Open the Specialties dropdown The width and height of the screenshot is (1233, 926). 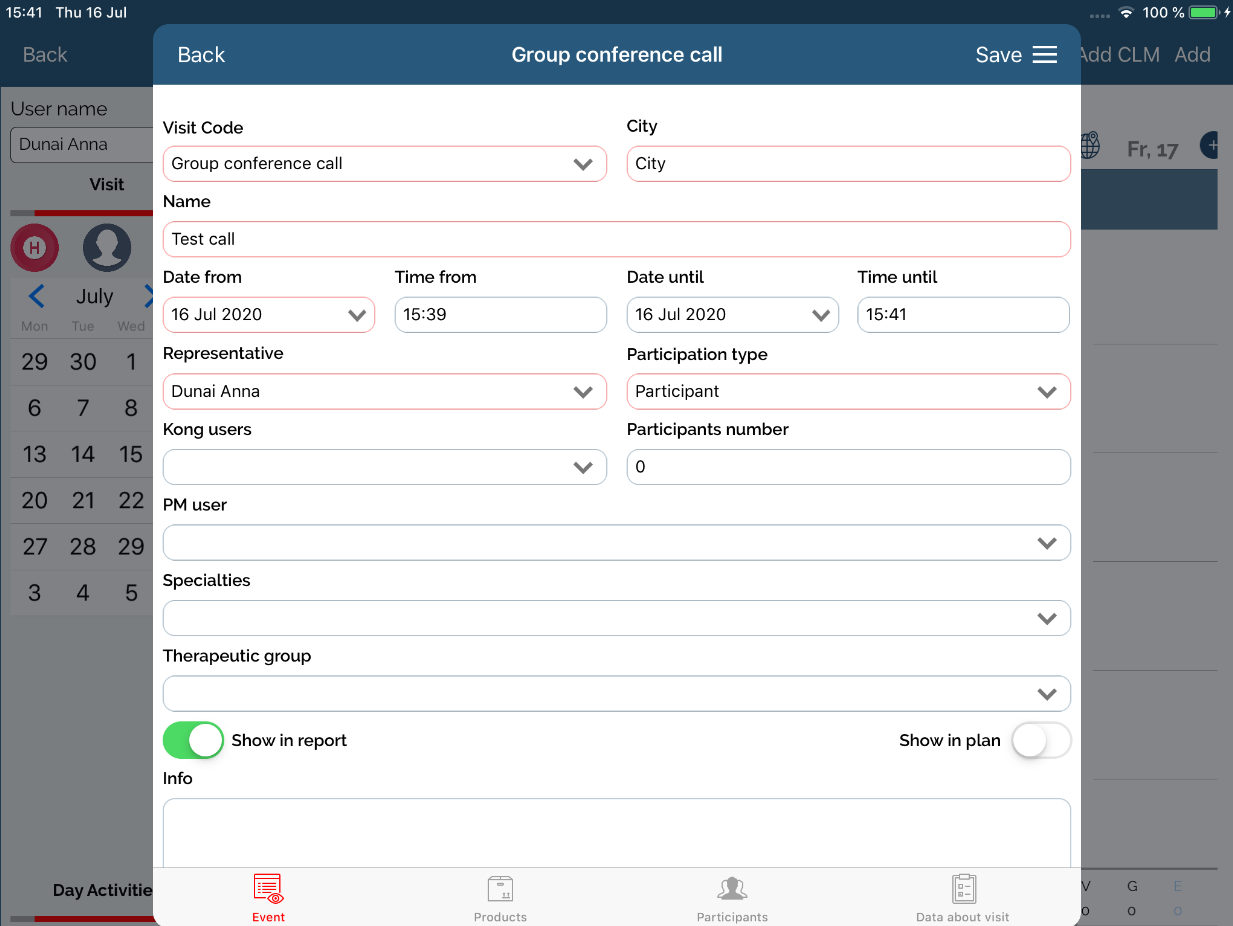click(616, 618)
